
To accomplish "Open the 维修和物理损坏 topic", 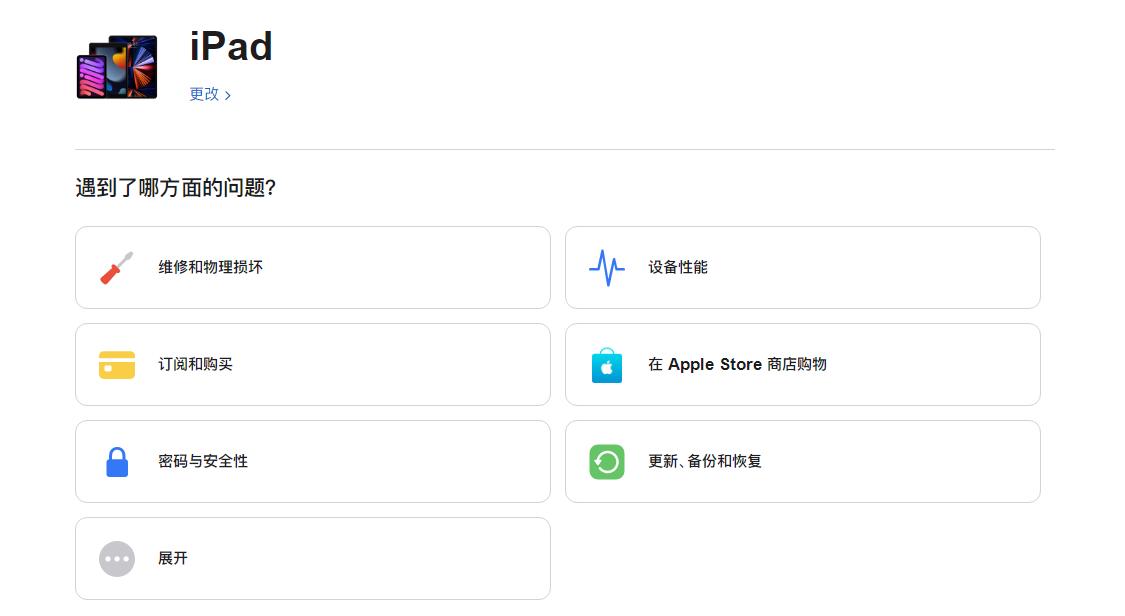I will point(312,267).
